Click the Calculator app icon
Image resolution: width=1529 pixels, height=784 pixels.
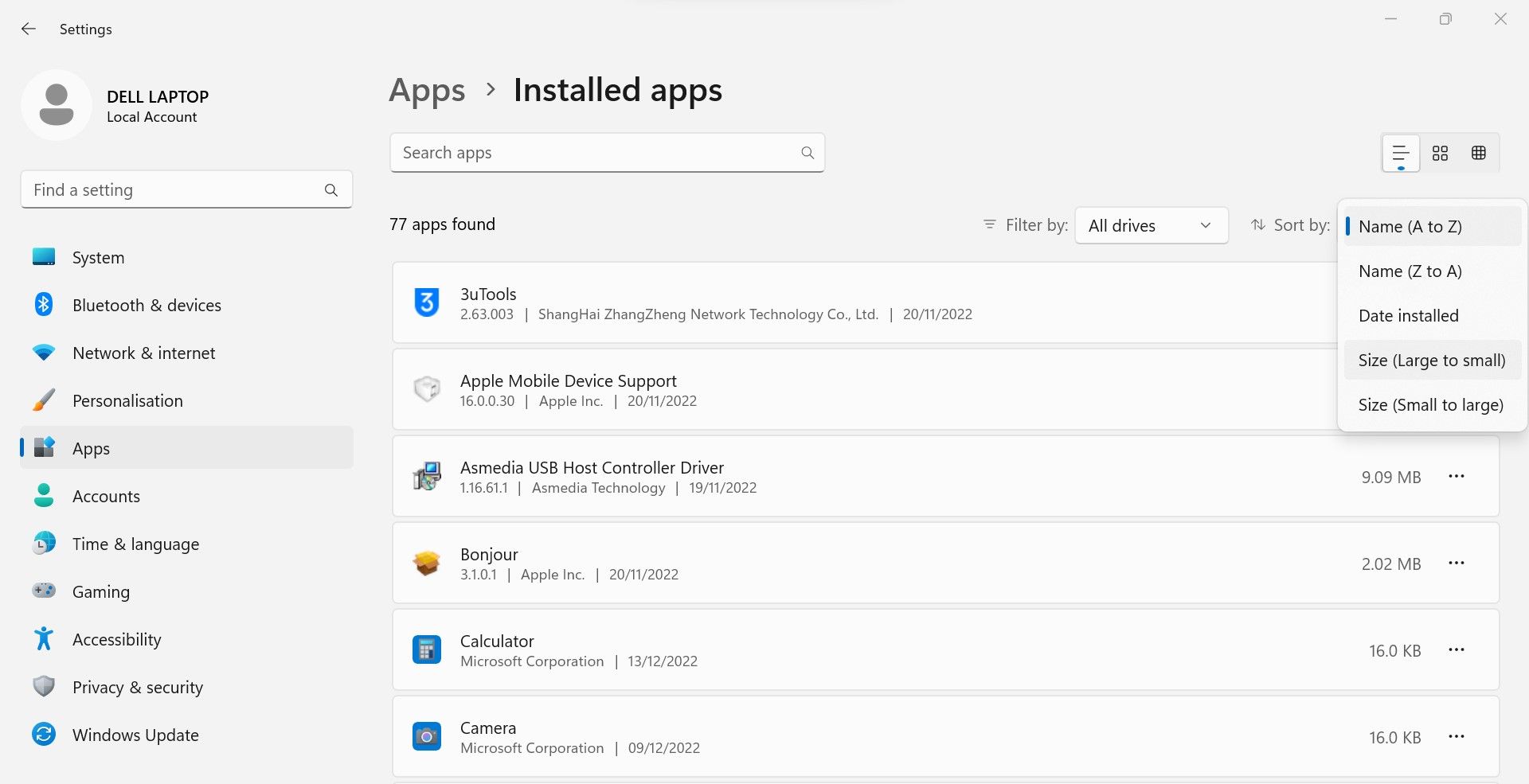tap(427, 650)
